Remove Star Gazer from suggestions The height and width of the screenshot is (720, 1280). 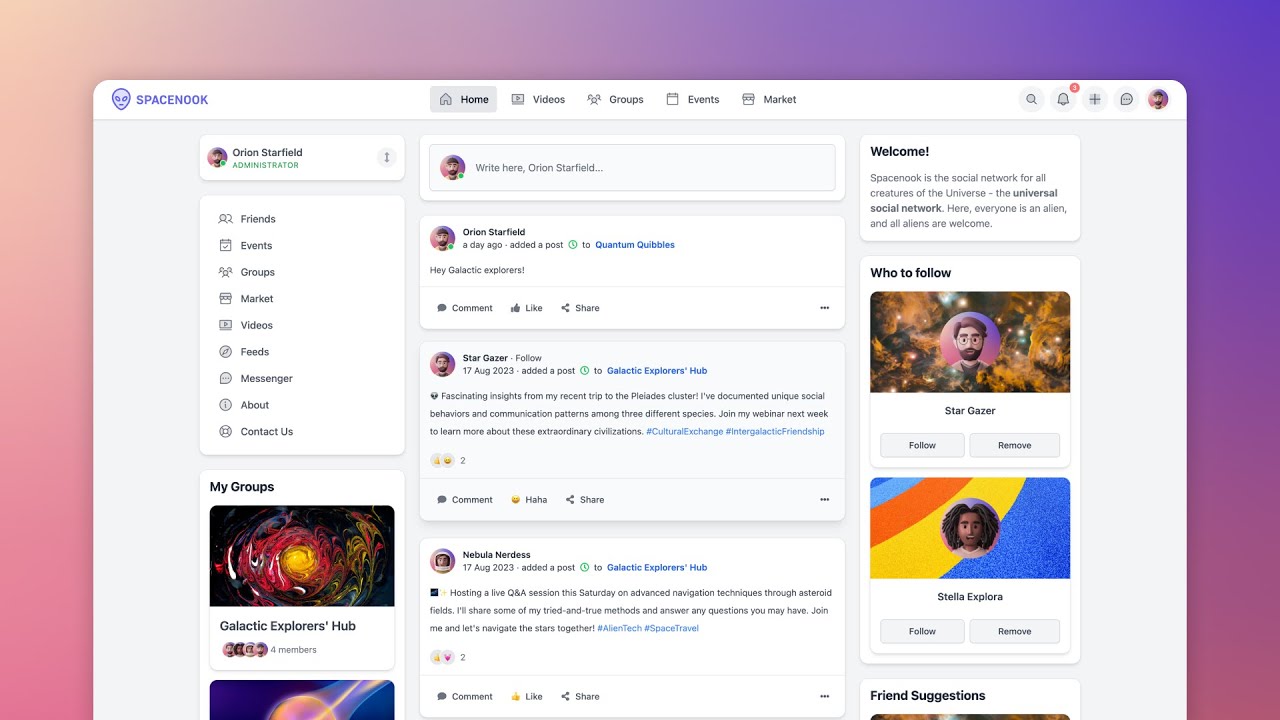point(1014,445)
